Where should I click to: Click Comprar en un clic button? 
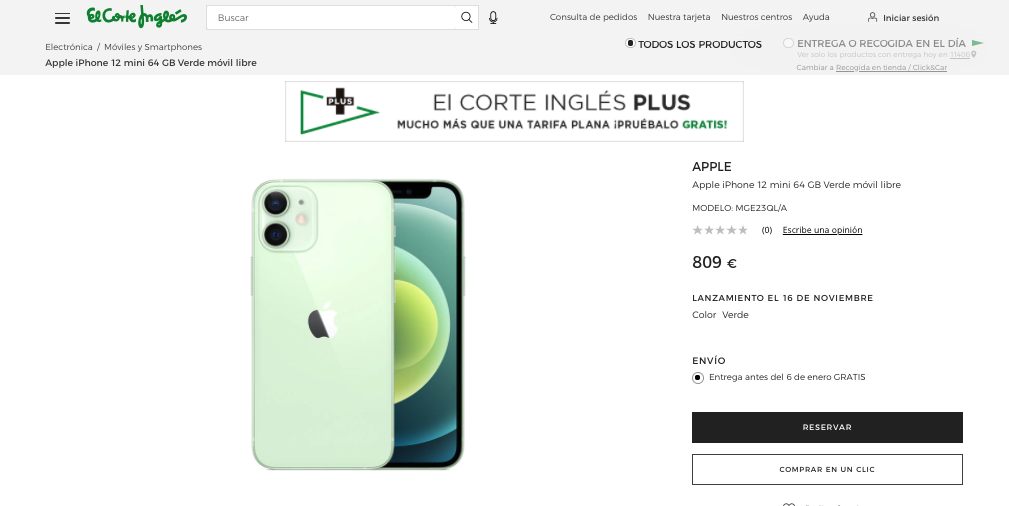827,469
